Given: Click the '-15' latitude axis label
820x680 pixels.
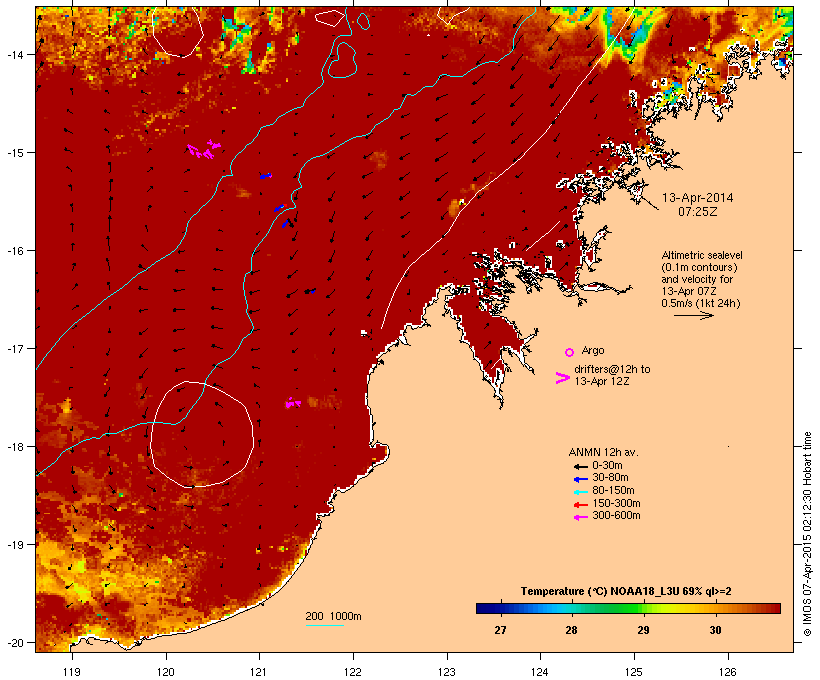Looking at the screenshot, I should click(15, 153).
